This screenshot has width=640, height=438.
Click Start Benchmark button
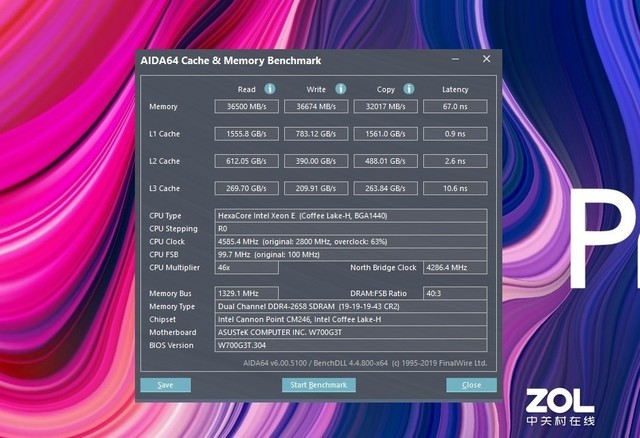(x=318, y=385)
